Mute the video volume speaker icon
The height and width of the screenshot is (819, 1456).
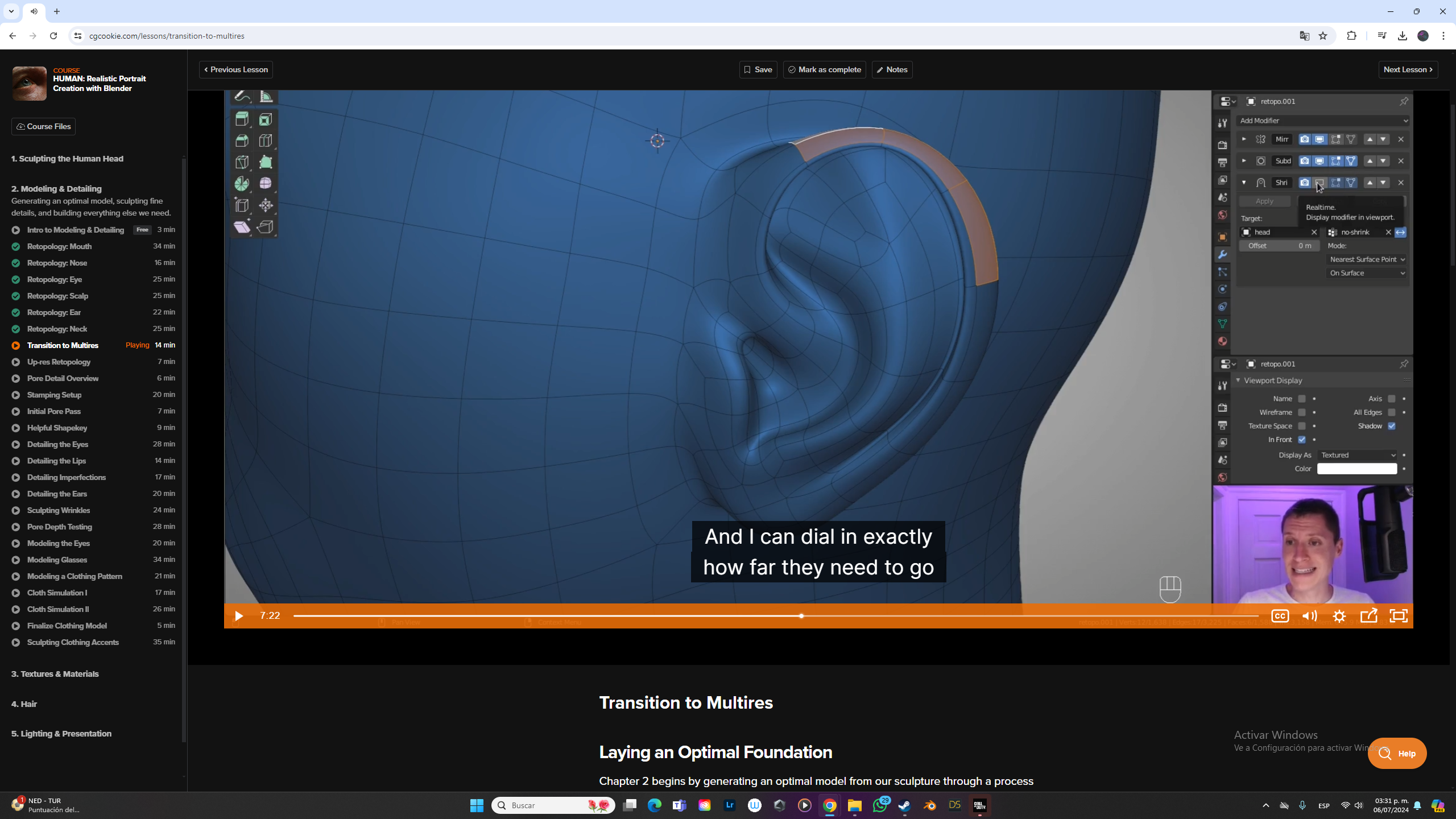pos(1309,616)
